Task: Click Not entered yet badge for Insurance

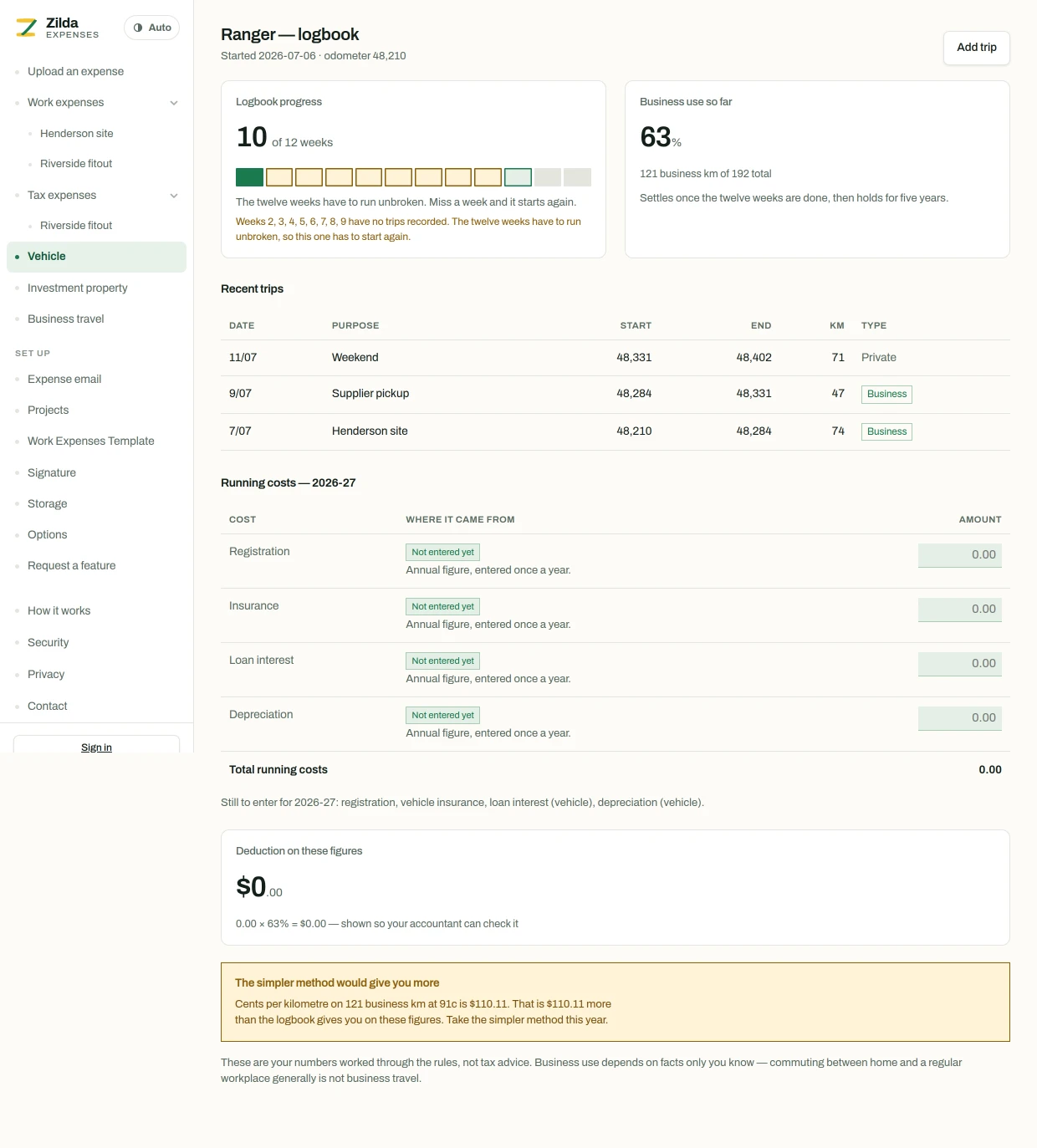Action: [x=442, y=607]
